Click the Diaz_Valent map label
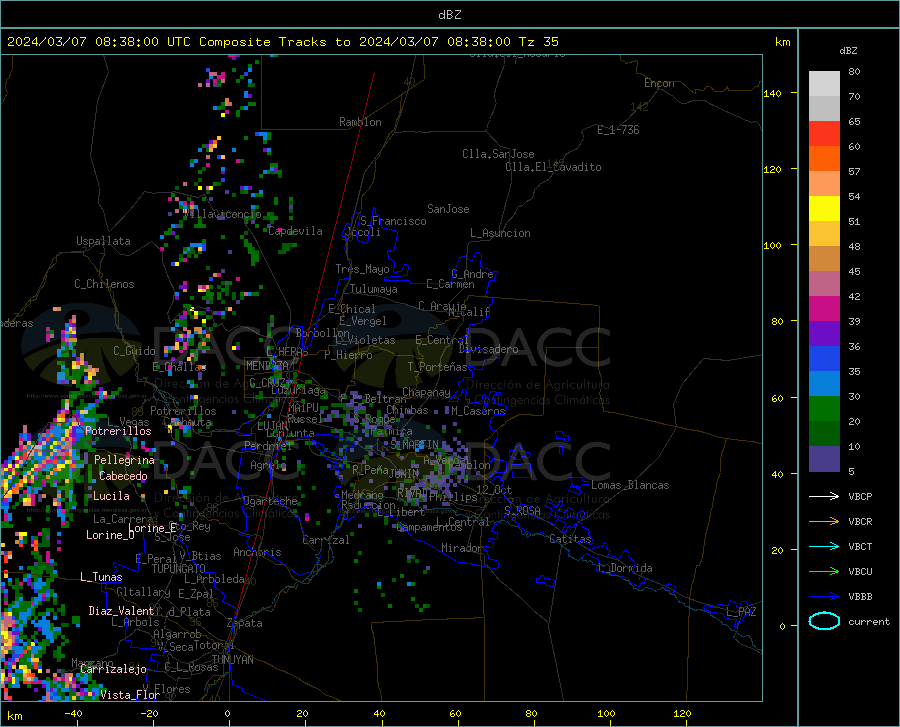The image size is (900, 727). click(121, 611)
